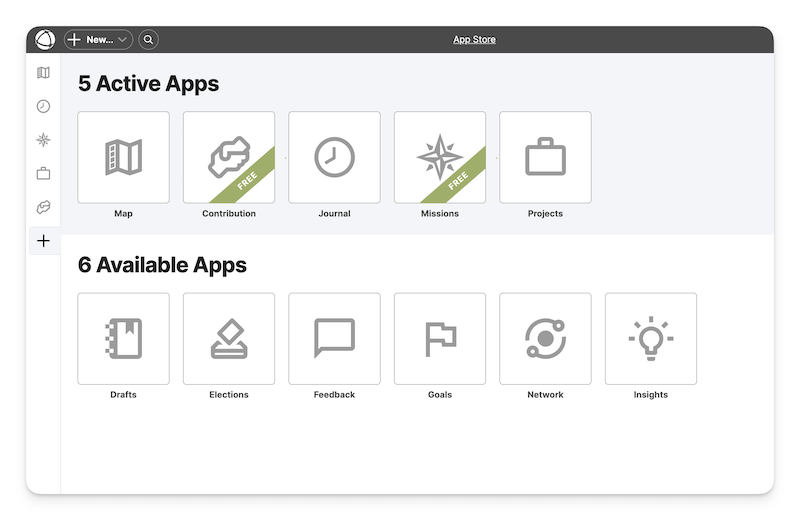Click the globe logo in the top bar
This screenshot has height=520, width=800.
coord(45,39)
